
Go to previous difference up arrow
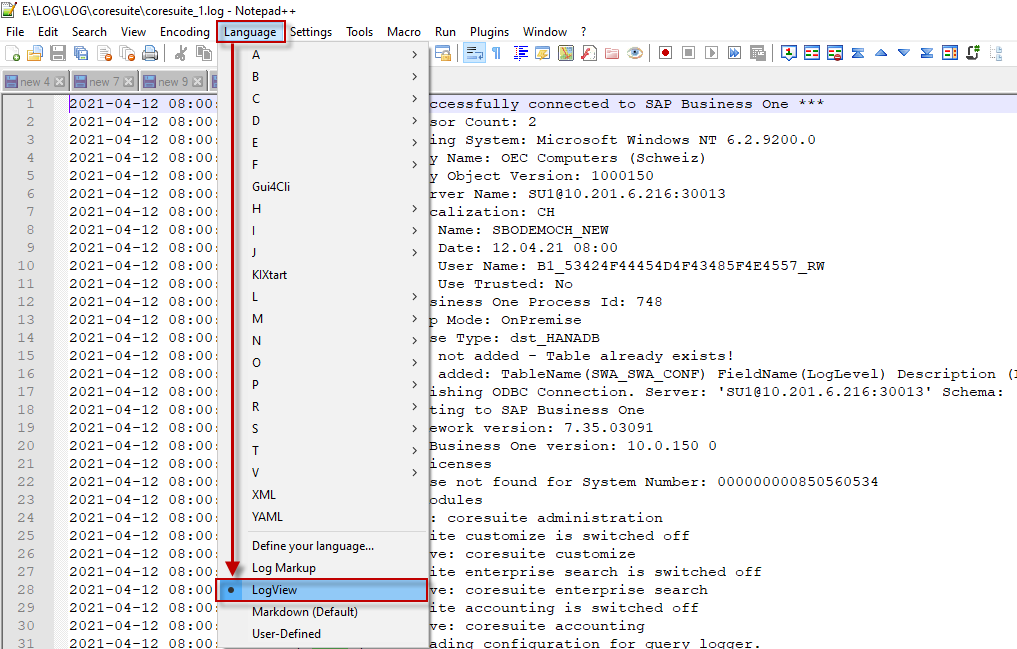click(x=881, y=53)
